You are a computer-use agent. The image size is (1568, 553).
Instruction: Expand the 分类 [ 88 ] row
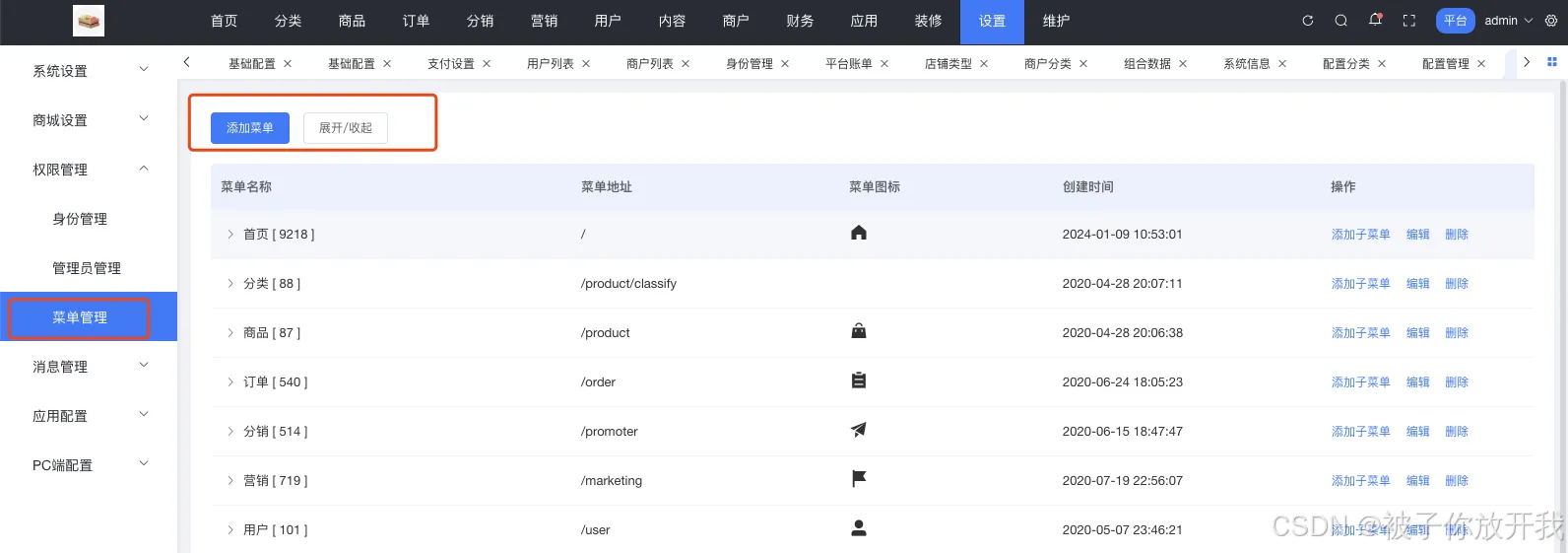[230, 284]
